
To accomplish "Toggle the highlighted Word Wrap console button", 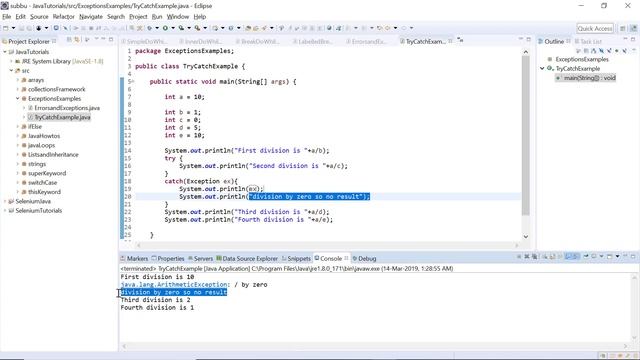I will pos(569,256).
